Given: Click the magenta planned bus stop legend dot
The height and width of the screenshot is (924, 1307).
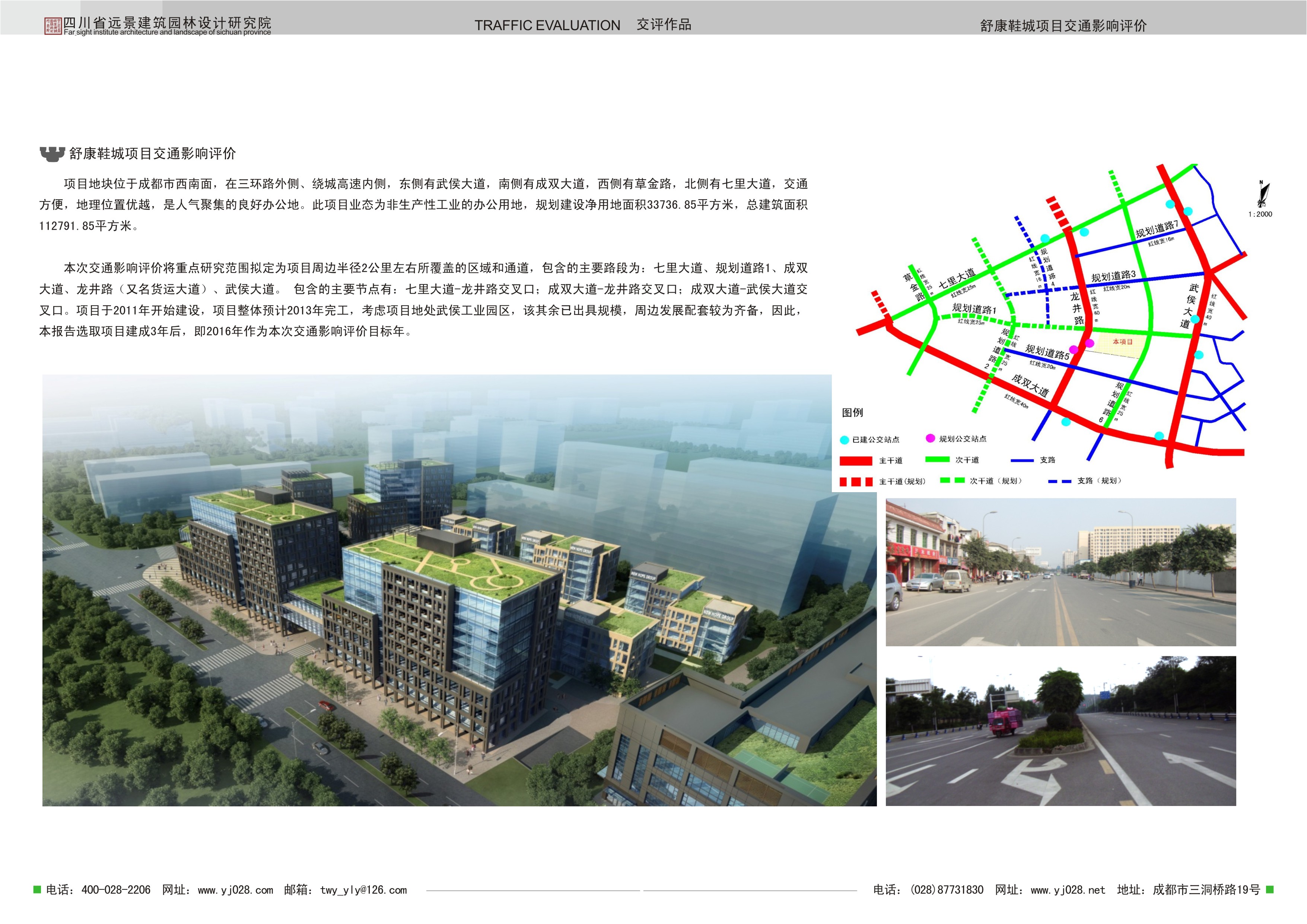Looking at the screenshot, I should coord(930,438).
